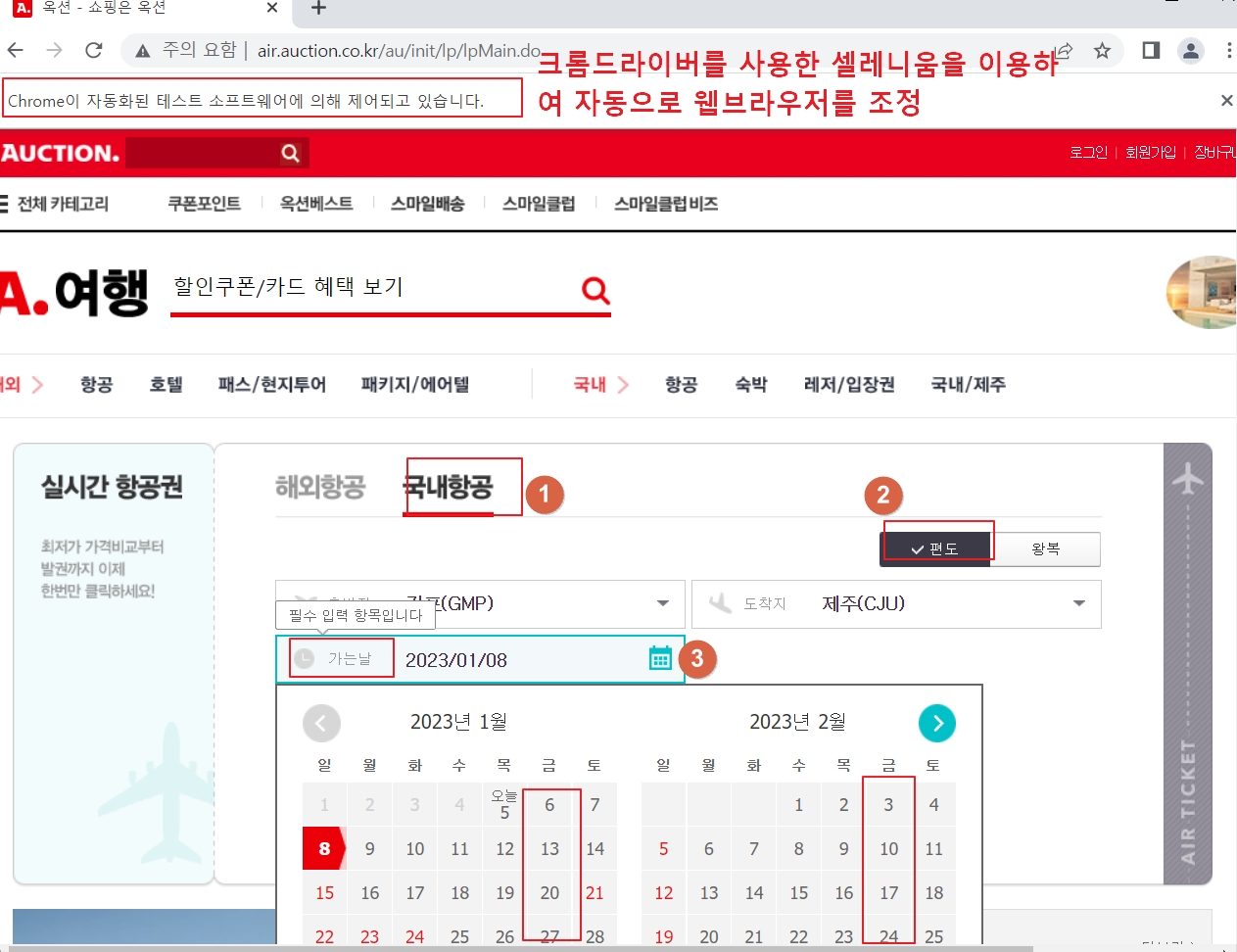The height and width of the screenshot is (952, 1237).
Task: Select February 17 in calendar
Action: point(888,893)
